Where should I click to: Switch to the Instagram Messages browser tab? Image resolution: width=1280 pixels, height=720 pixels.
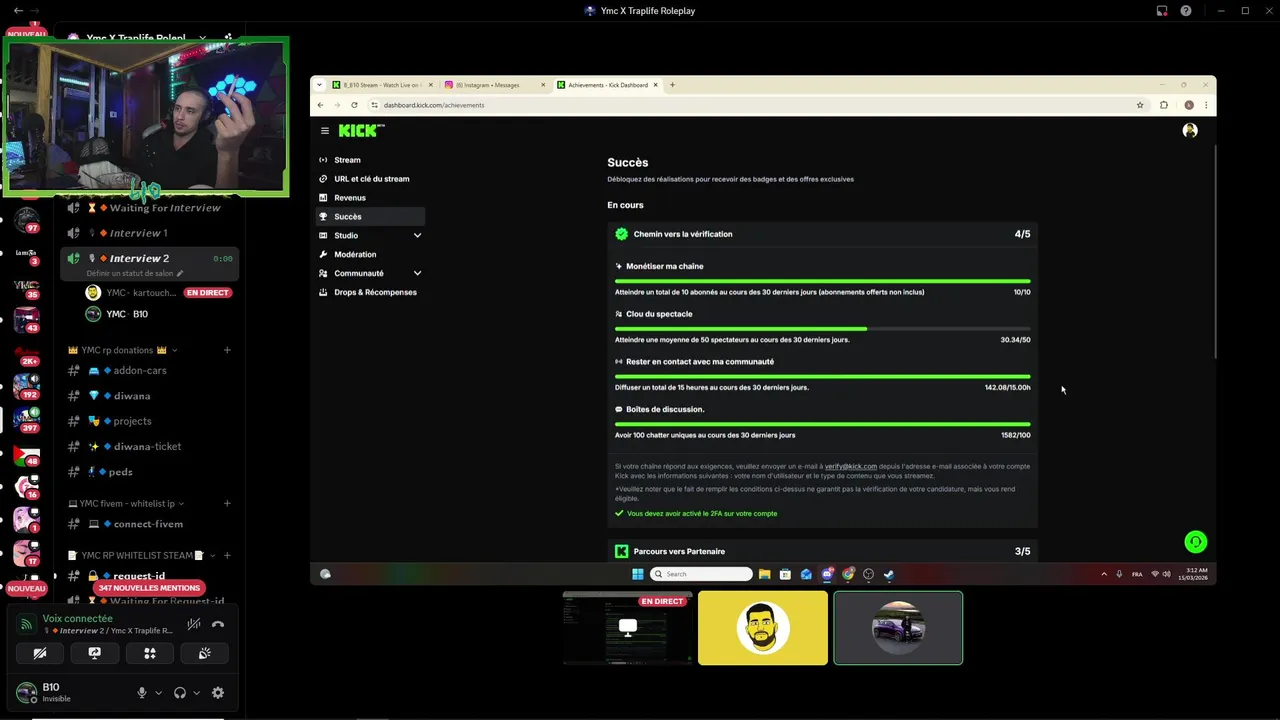[x=495, y=85]
